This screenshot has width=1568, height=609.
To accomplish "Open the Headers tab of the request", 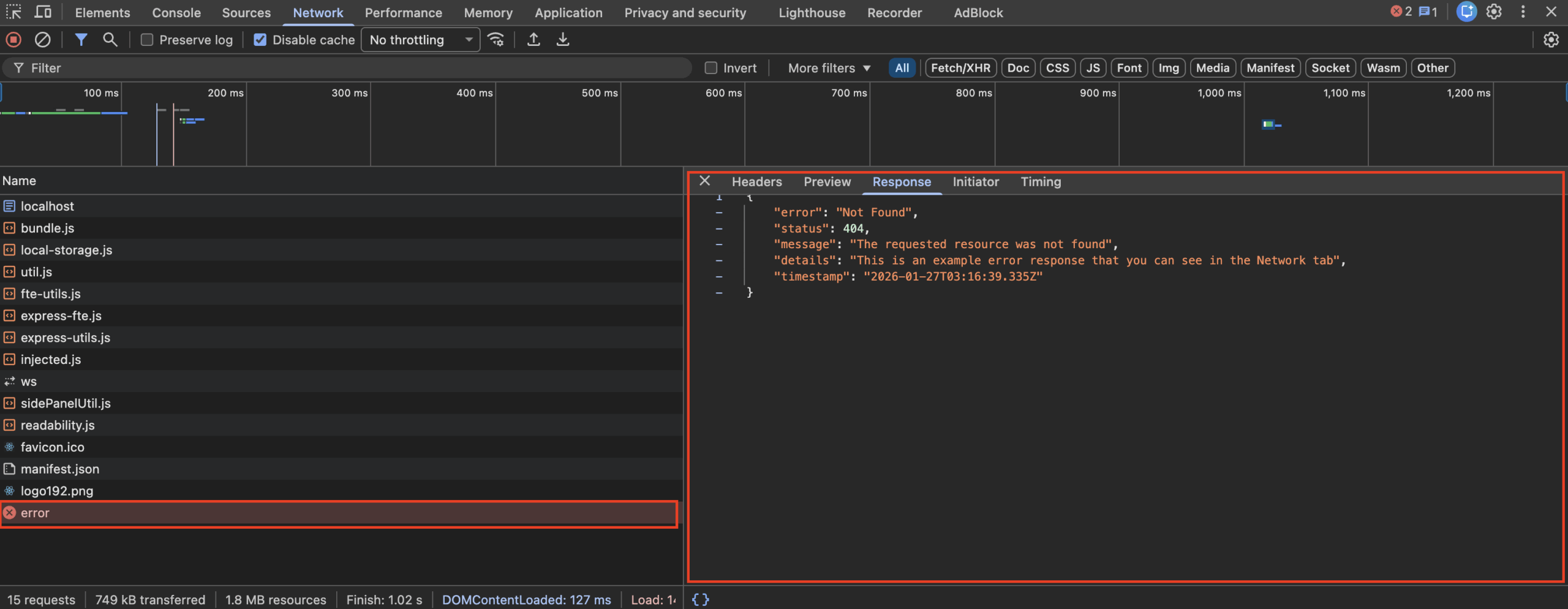I will click(x=756, y=182).
